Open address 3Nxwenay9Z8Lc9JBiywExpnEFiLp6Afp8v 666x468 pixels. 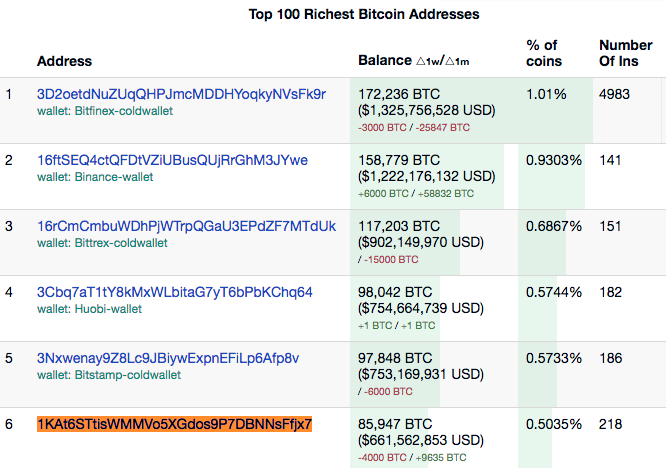pyautogui.click(x=168, y=358)
